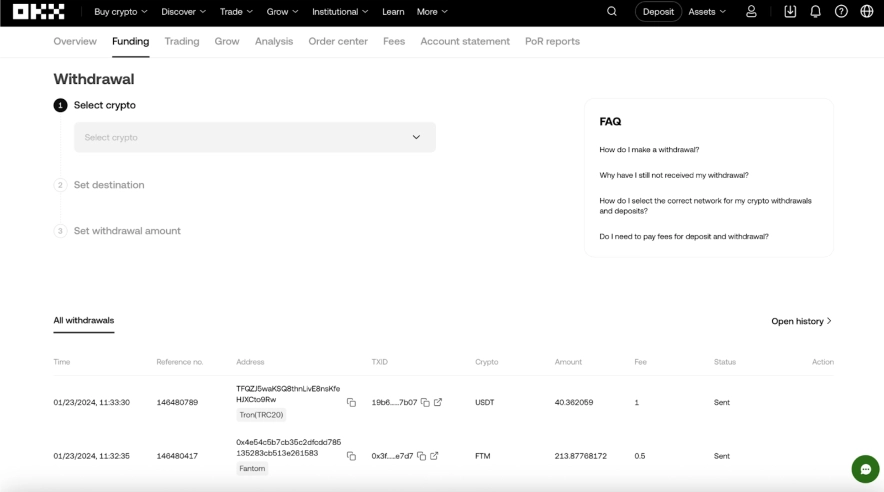This screenshot has width=884, height=492.
Task: Open the 'How do I make a withdrawal?' FAQ
Action: [x=649, y=150]
